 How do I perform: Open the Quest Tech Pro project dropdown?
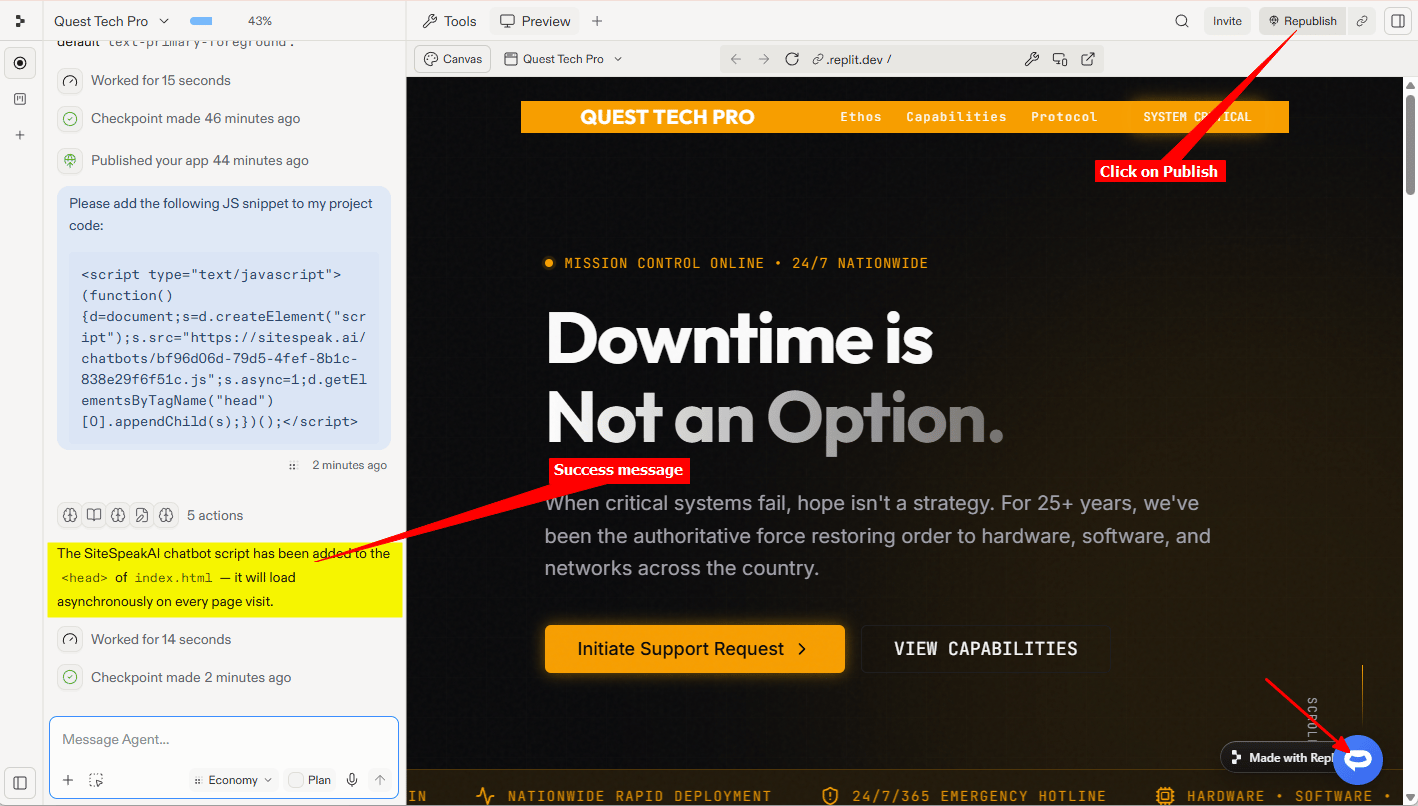click(x=112, y=21)
